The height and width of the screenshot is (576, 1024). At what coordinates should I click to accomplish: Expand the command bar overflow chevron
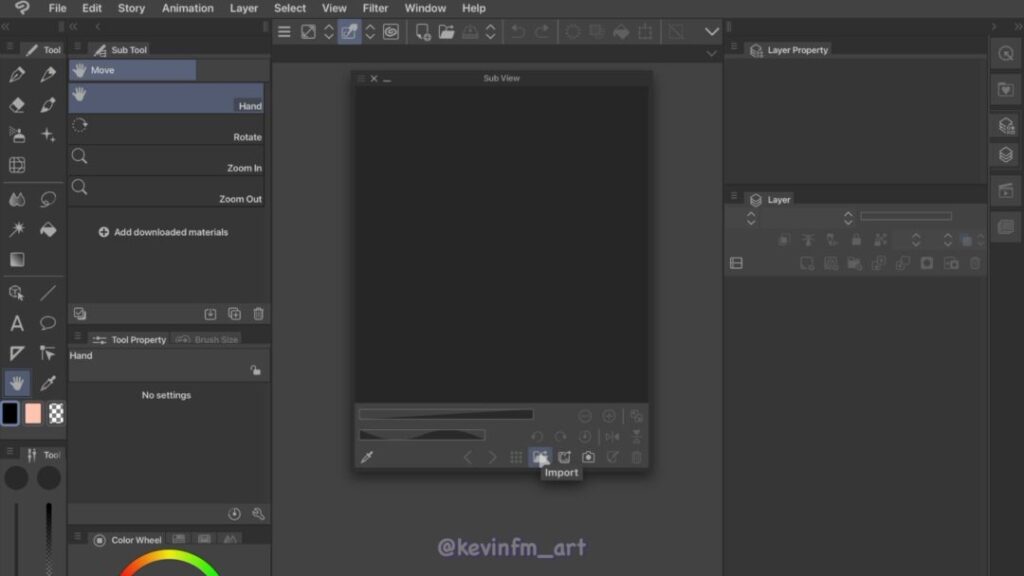pyautogui.click(x=712, y=32)
